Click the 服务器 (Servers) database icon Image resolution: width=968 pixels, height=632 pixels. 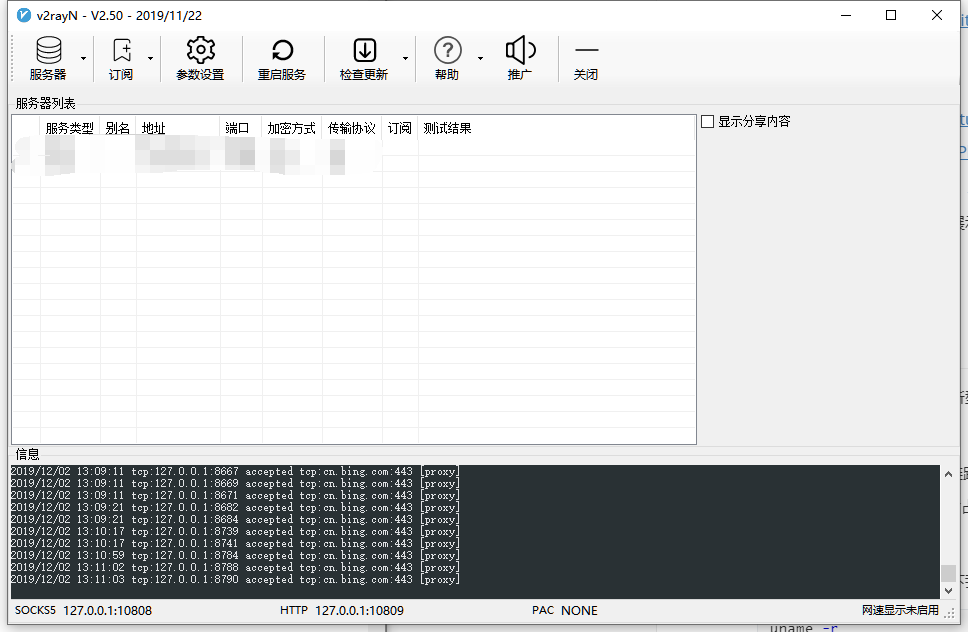pyautogui.click(x=47, y=51)
